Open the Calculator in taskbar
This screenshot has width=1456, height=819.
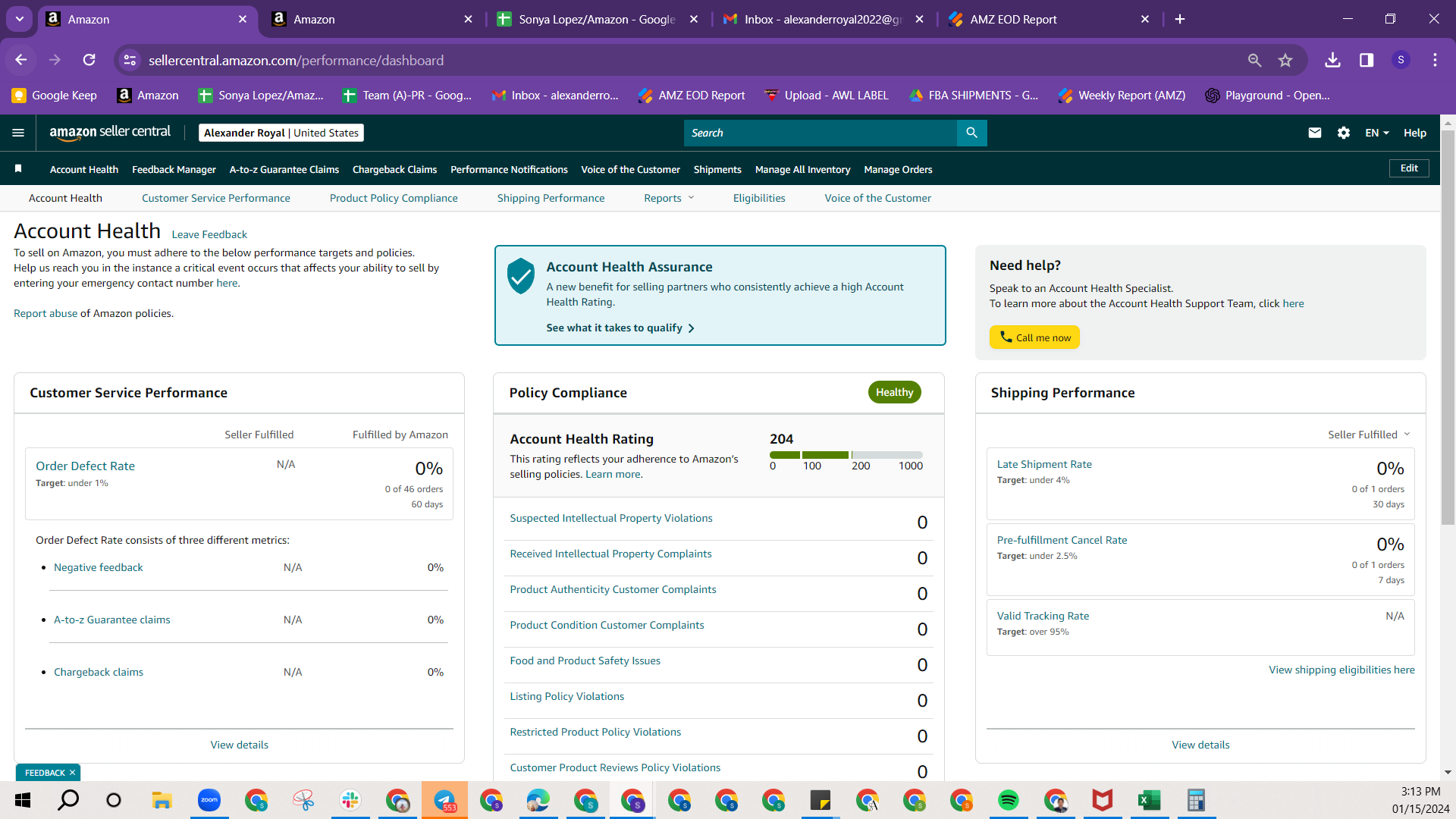coord(1197,800)
